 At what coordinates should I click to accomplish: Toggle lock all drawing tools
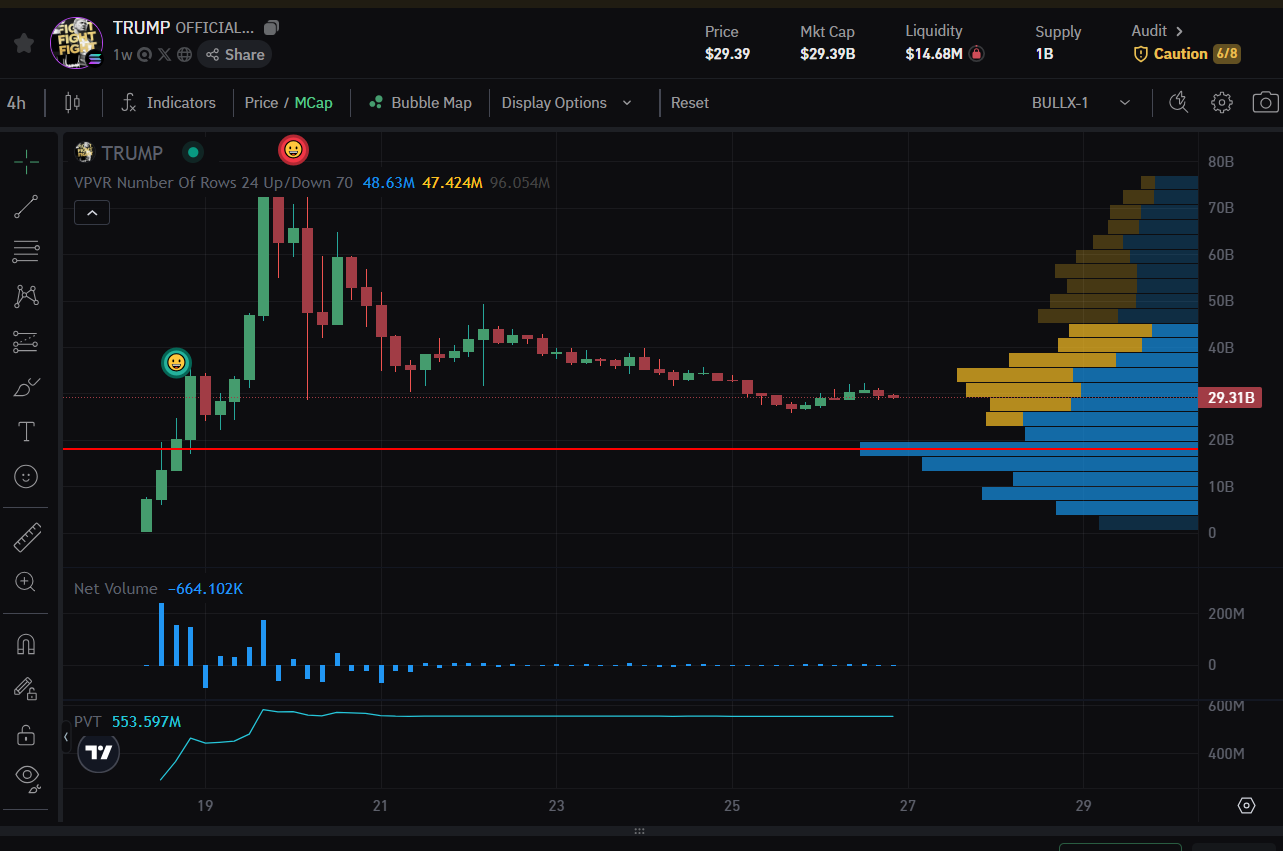point(26,735)
